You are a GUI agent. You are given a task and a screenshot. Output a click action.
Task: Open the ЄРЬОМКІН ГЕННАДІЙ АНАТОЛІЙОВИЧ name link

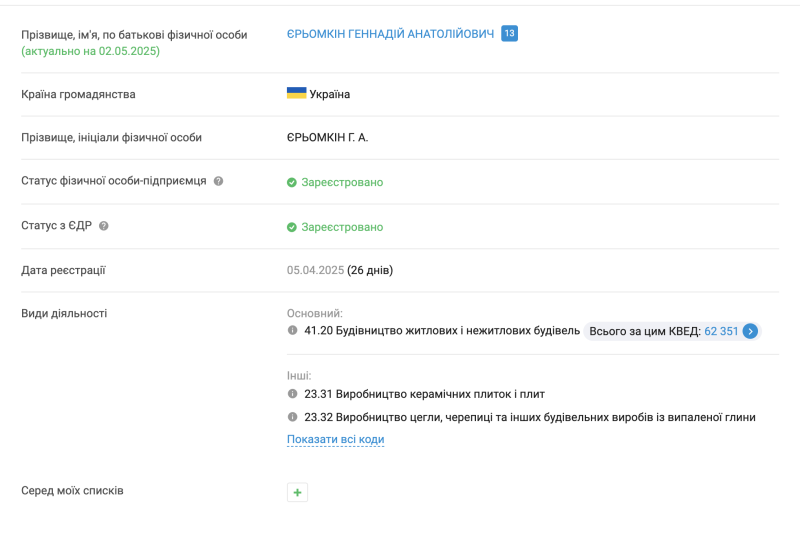390,34
